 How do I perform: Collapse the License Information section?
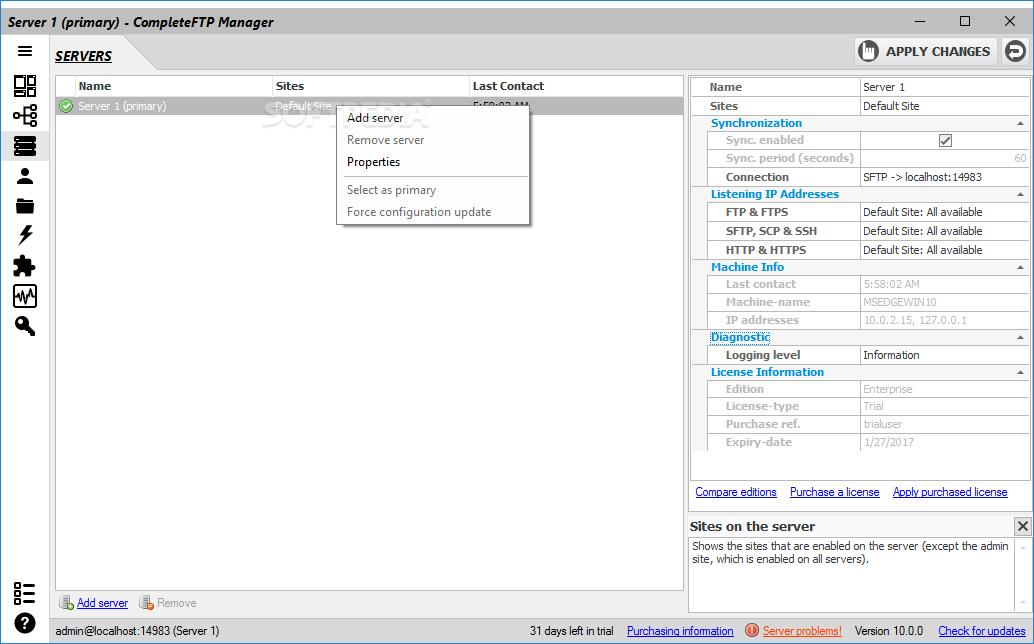(x=1020, y=372)
